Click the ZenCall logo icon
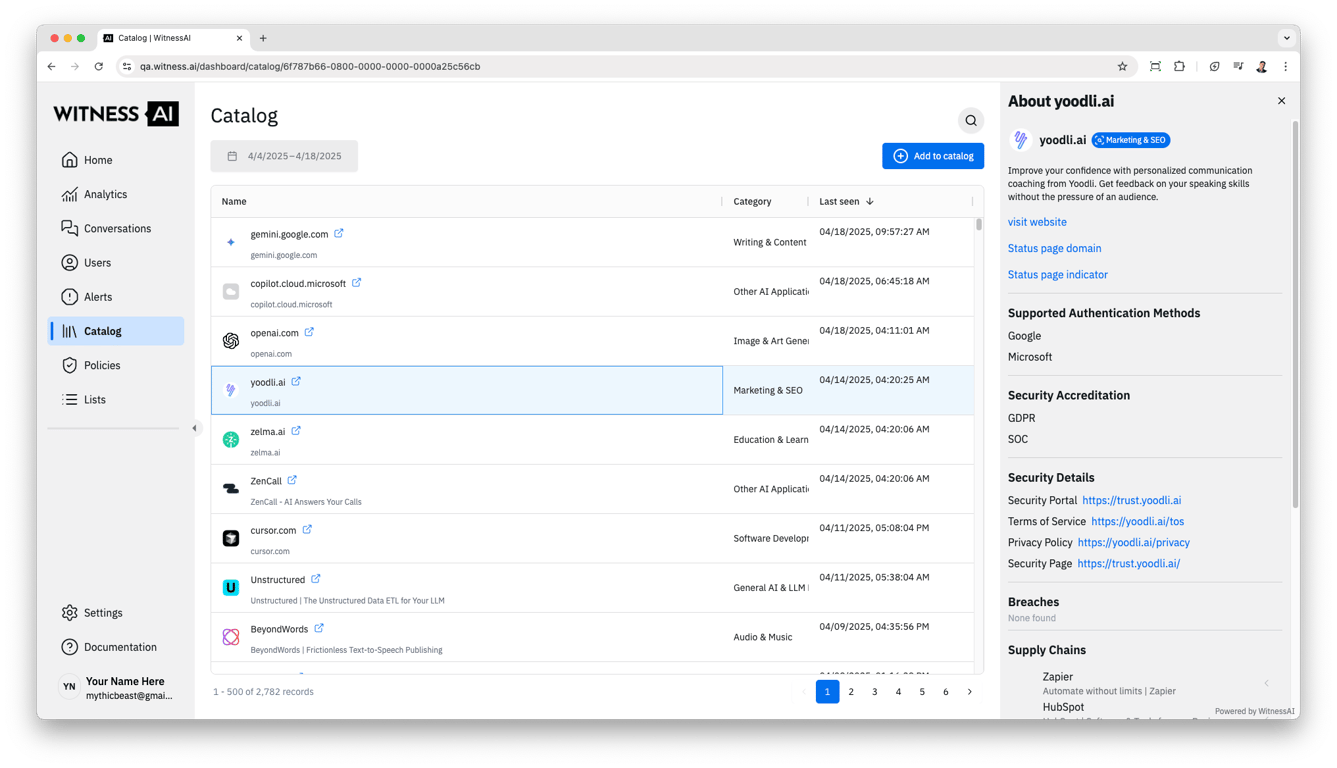Image resolution: width=1337 pixels, height=768 pixels. (x=231, y=489)
